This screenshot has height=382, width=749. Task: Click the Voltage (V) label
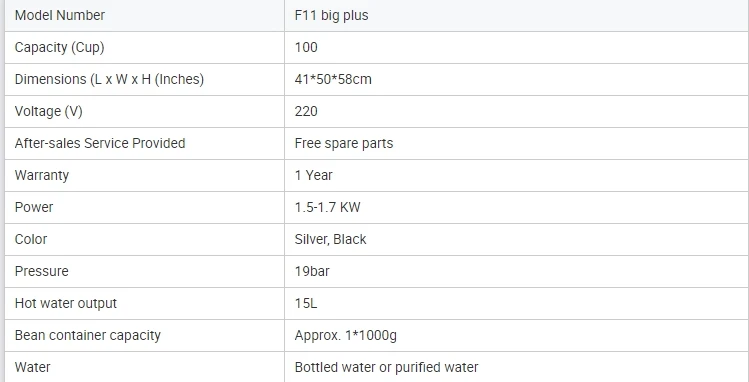pos(49,111)
